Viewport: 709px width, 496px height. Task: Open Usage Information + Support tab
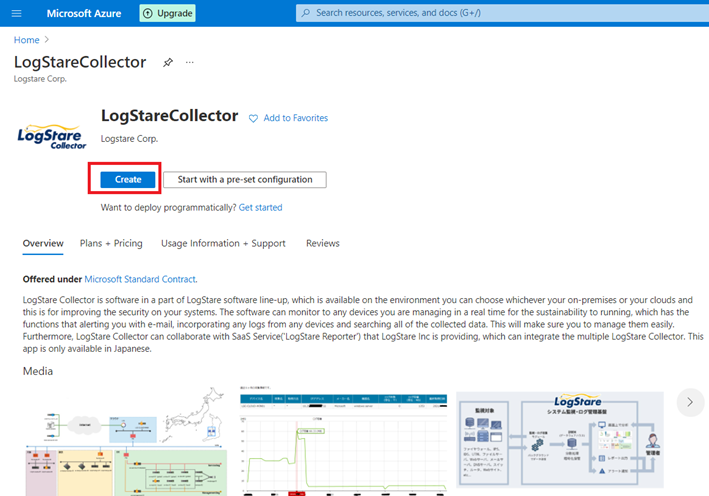coord(223,243)
